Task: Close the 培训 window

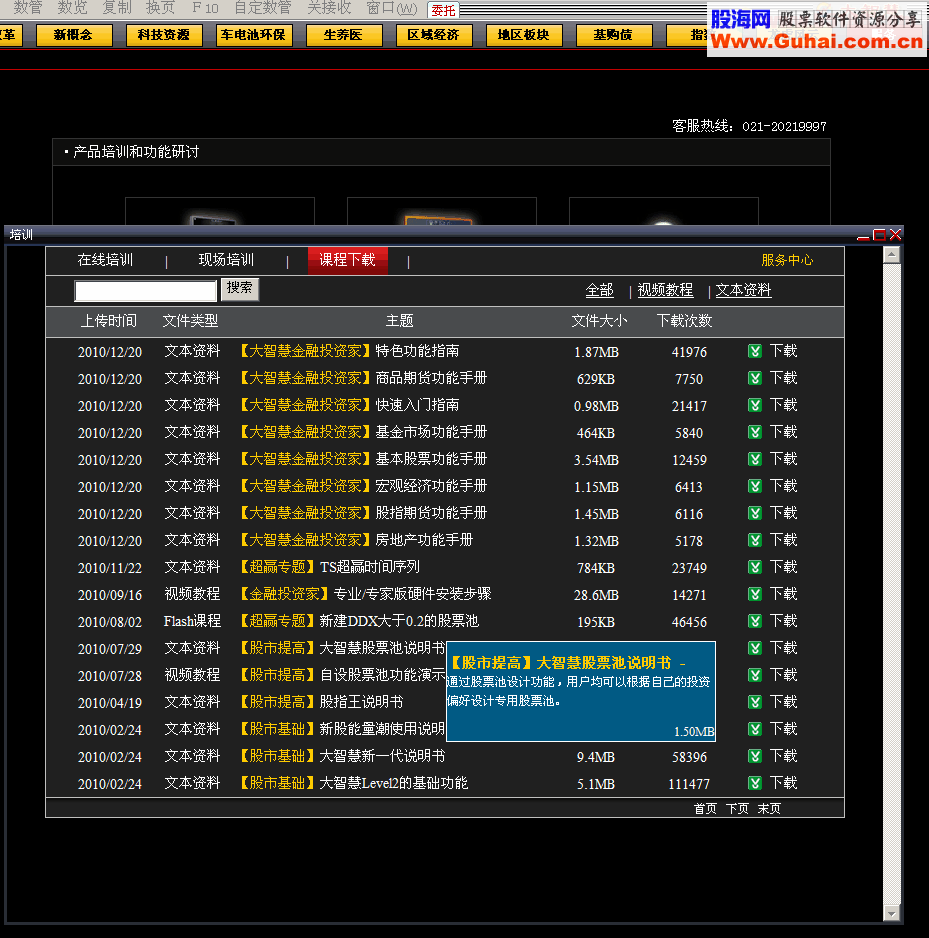Action: pyautogui.click(x=895, y=234)
